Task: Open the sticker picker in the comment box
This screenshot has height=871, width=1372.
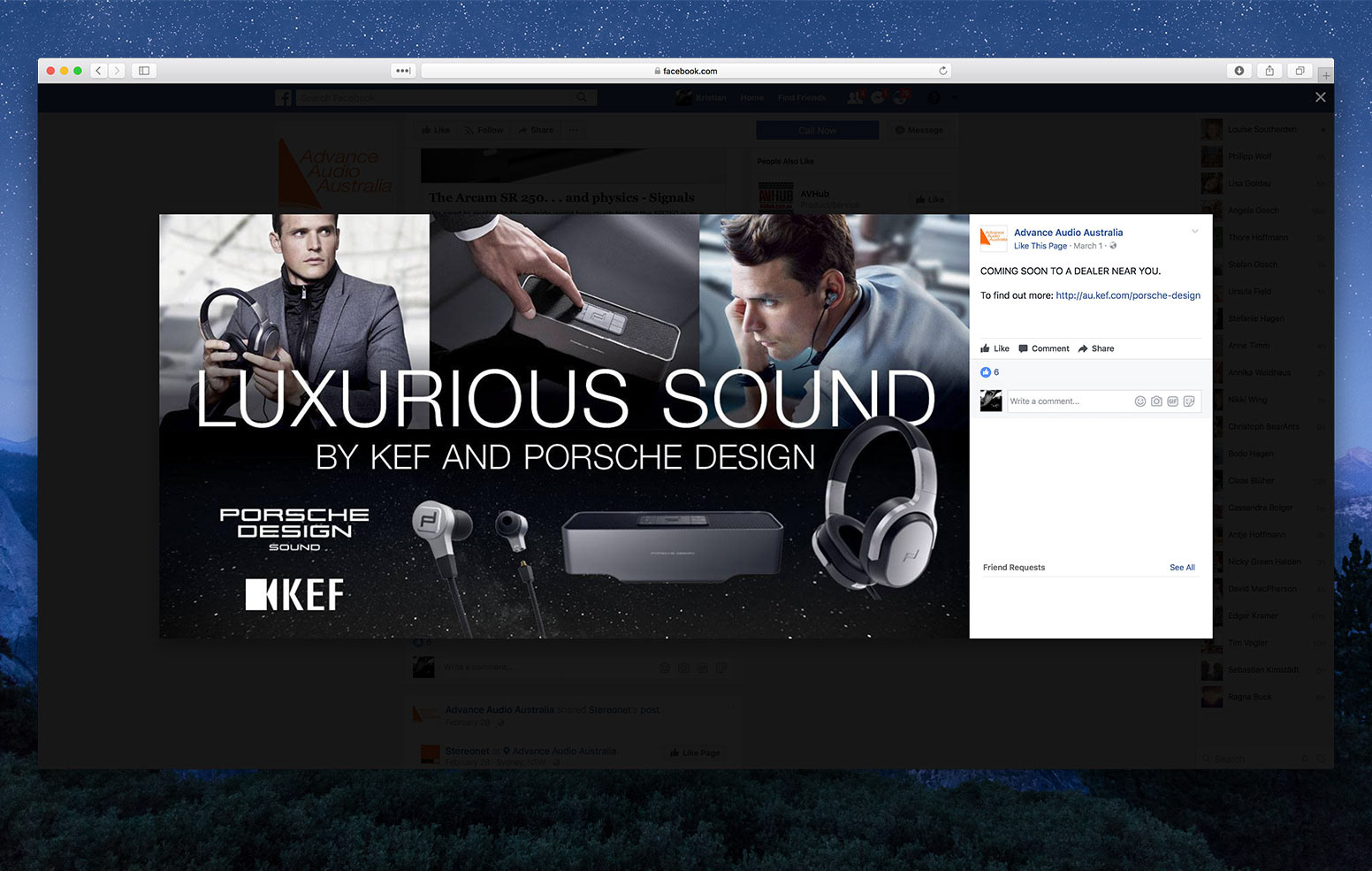Action: (x=1189, y=401)
